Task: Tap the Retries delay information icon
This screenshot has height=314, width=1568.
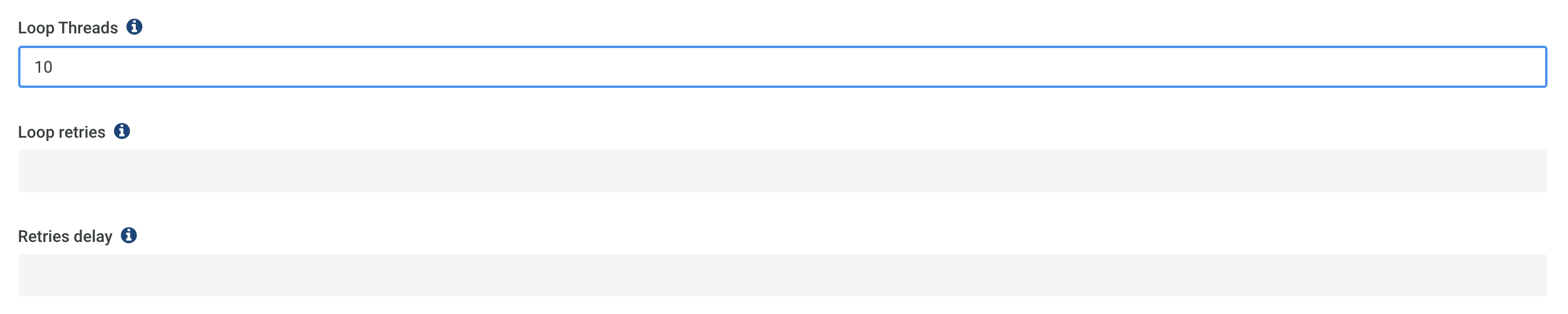Action: (129, 235)
